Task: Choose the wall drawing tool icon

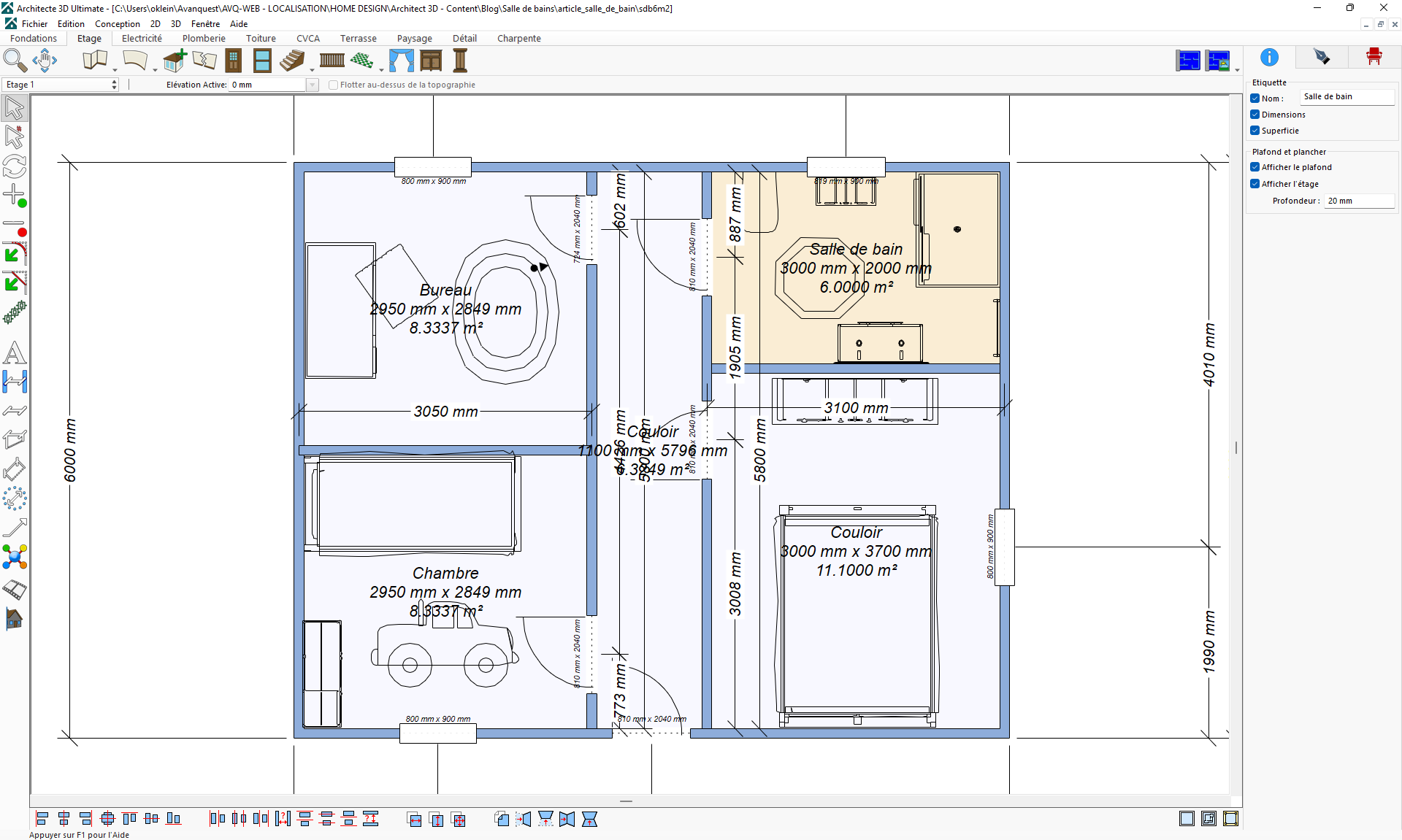Action: pyautogui.click(x=95, y=61)
